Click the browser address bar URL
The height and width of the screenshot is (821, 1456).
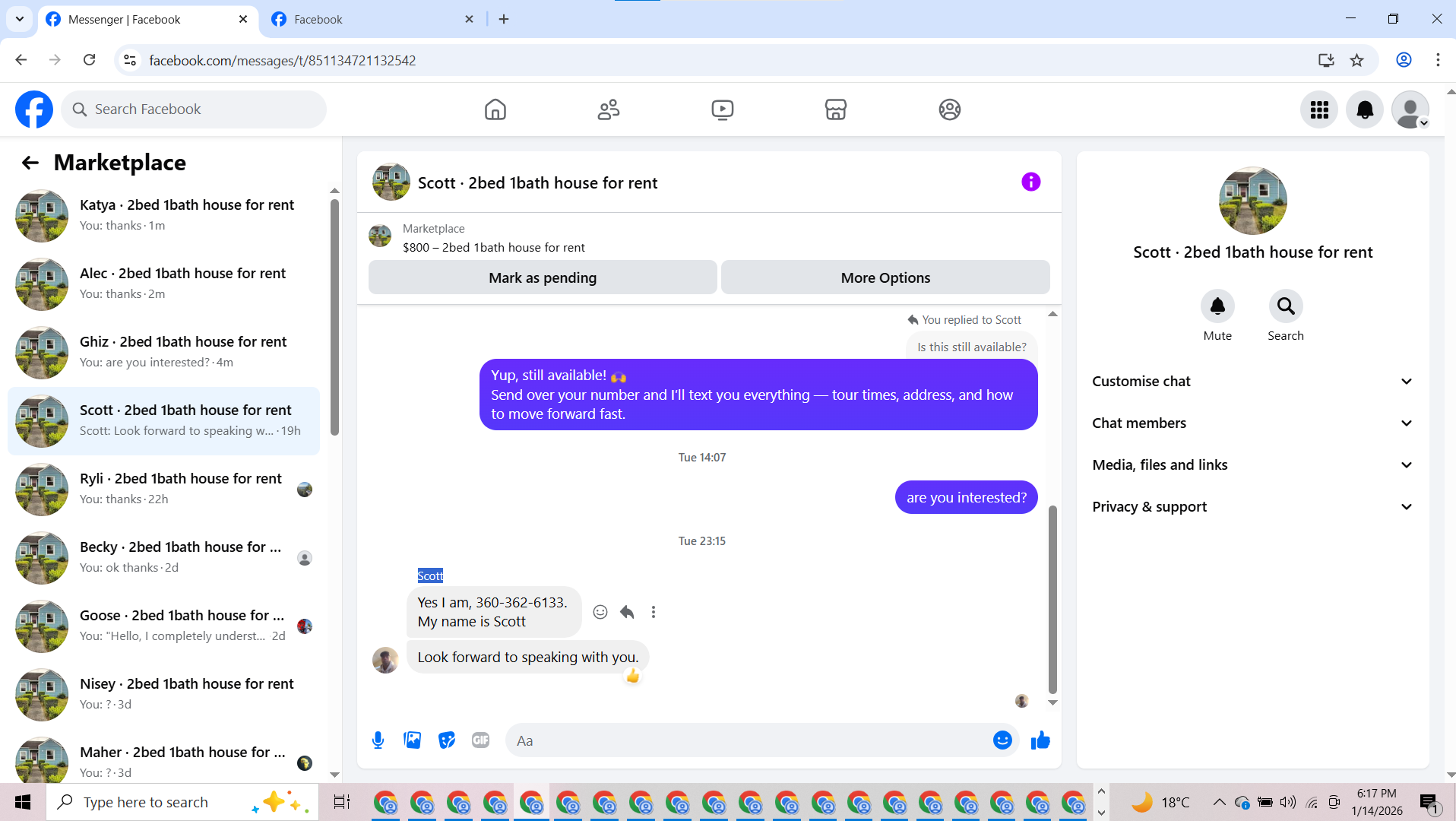click(x=282, y=60)
